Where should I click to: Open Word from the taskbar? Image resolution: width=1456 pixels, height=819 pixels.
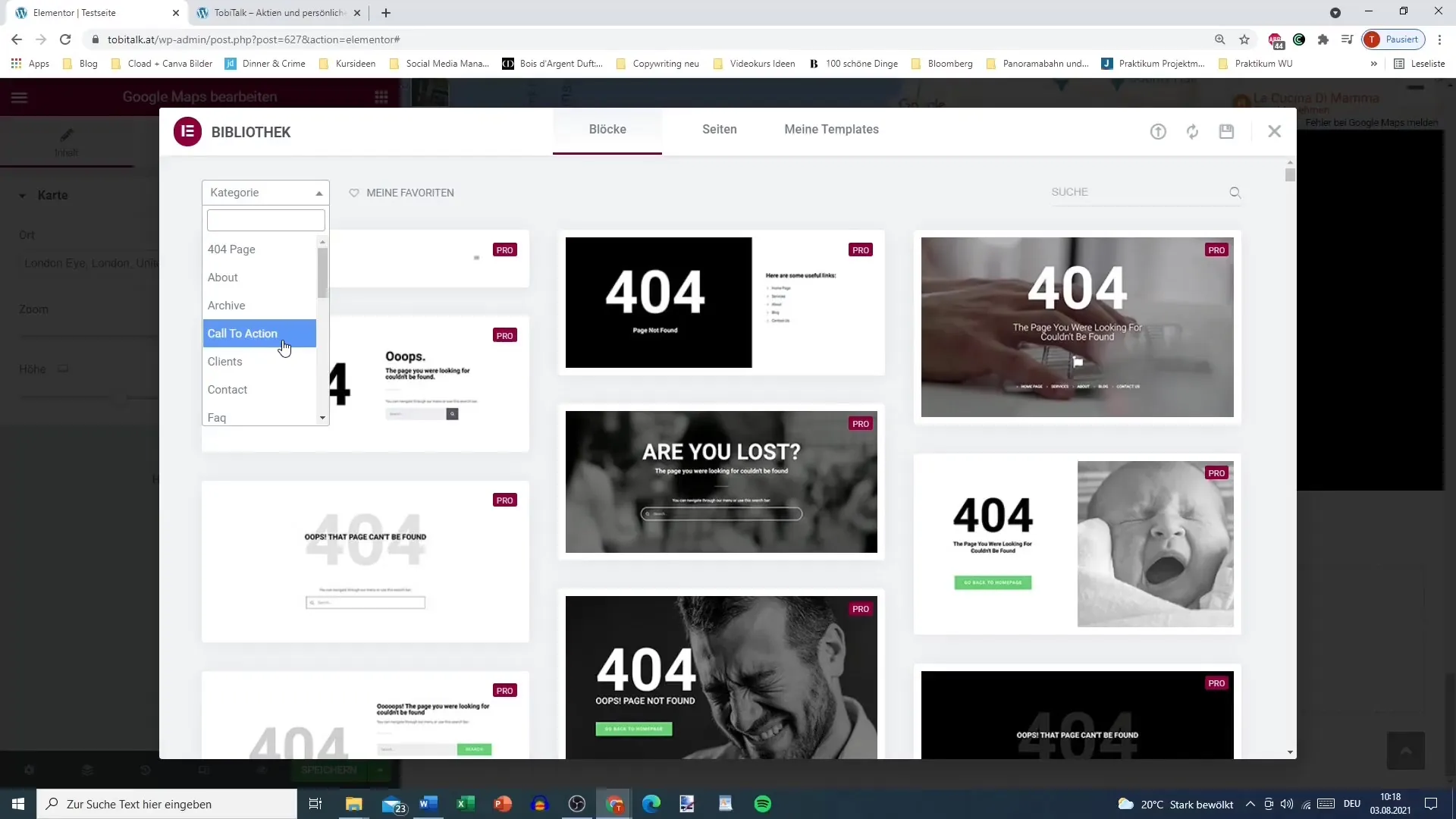coord(428,804)
